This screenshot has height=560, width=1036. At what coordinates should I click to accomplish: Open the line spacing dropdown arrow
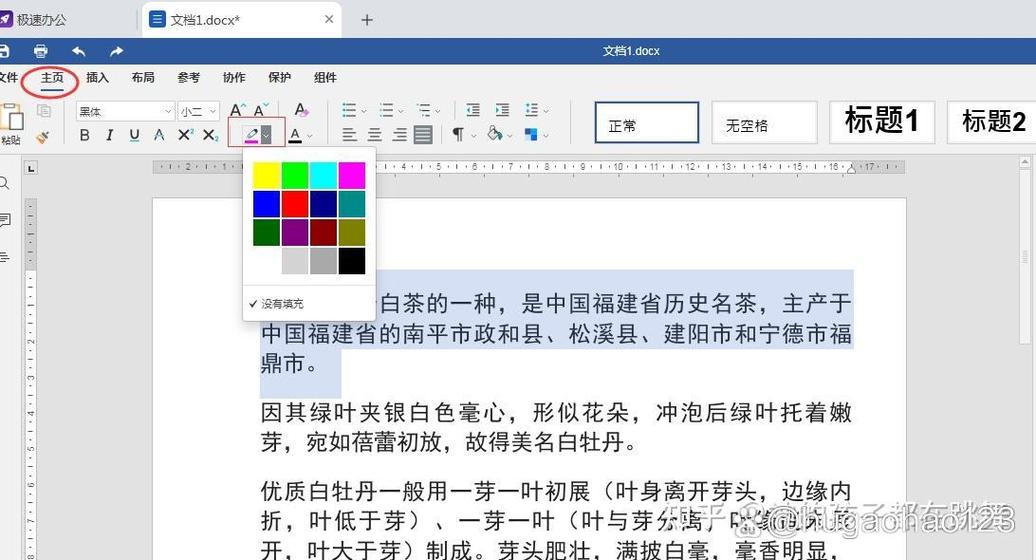tap(546, 112)
